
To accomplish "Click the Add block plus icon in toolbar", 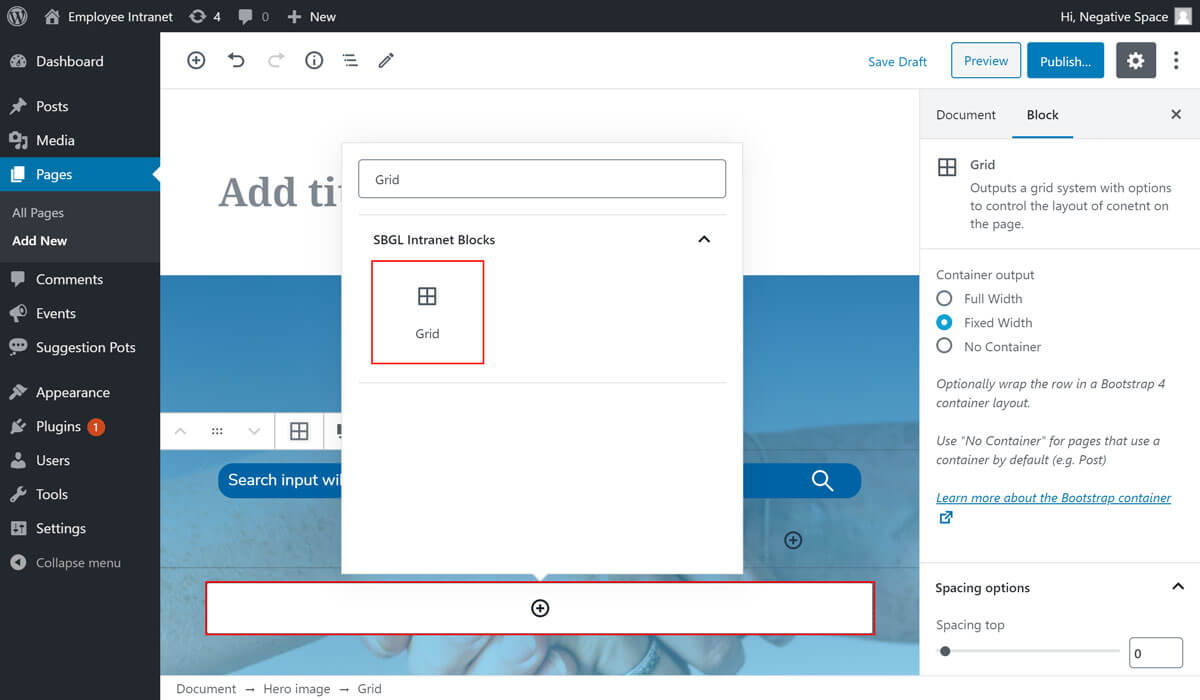I will click(196, 61).
